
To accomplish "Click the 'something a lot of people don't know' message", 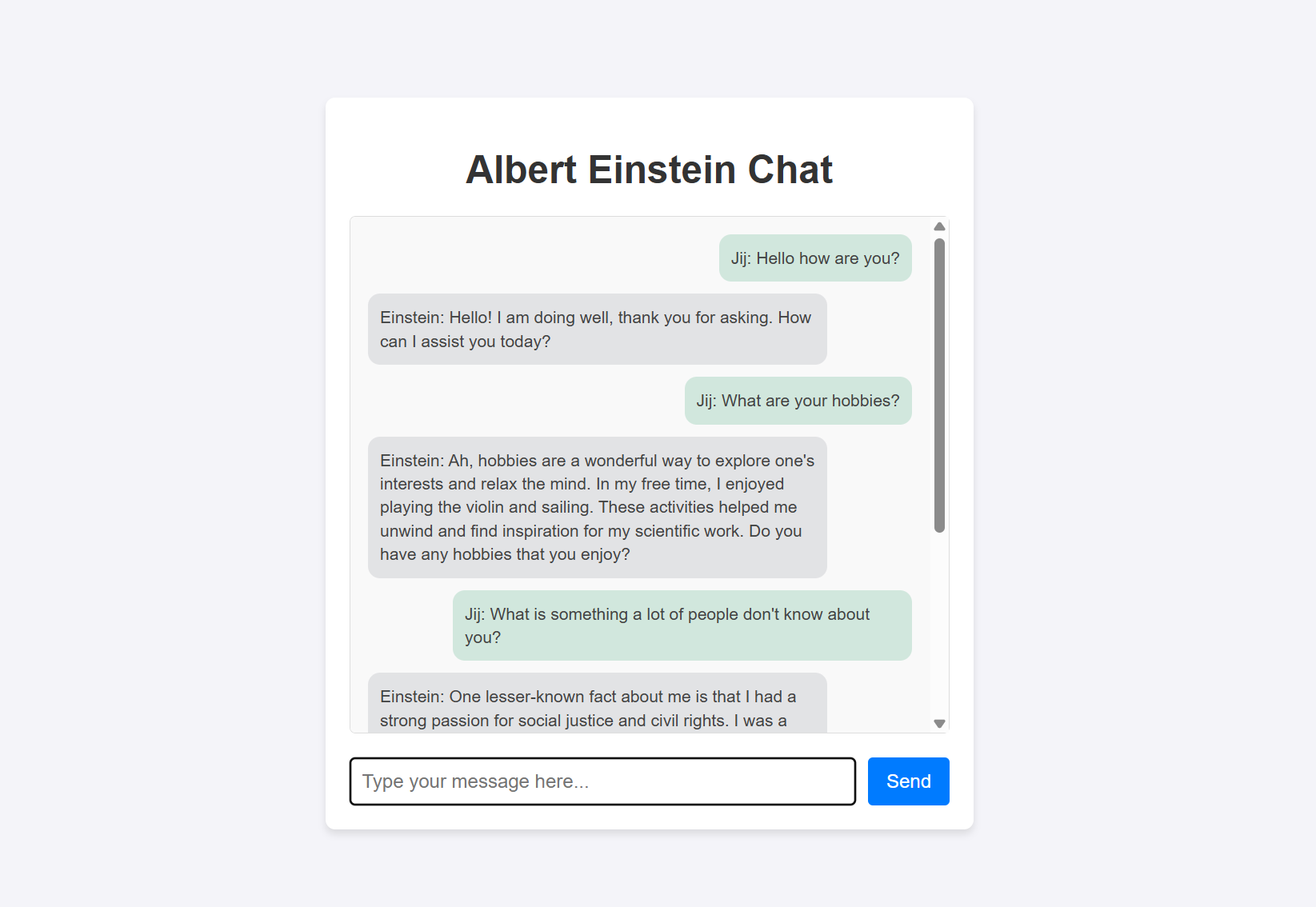I will tap(682, 625).
